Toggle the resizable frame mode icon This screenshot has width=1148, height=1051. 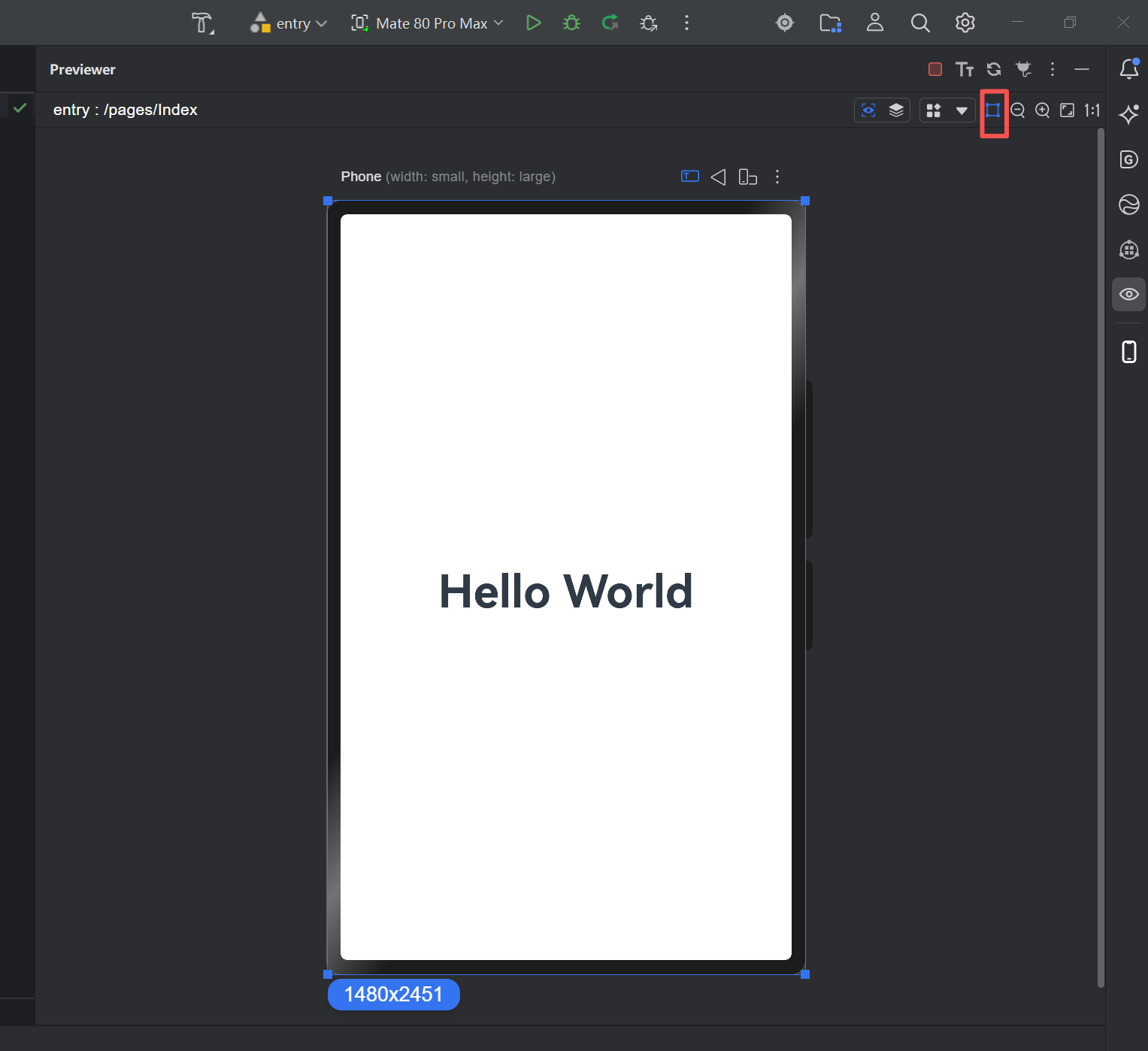(993, 111)
